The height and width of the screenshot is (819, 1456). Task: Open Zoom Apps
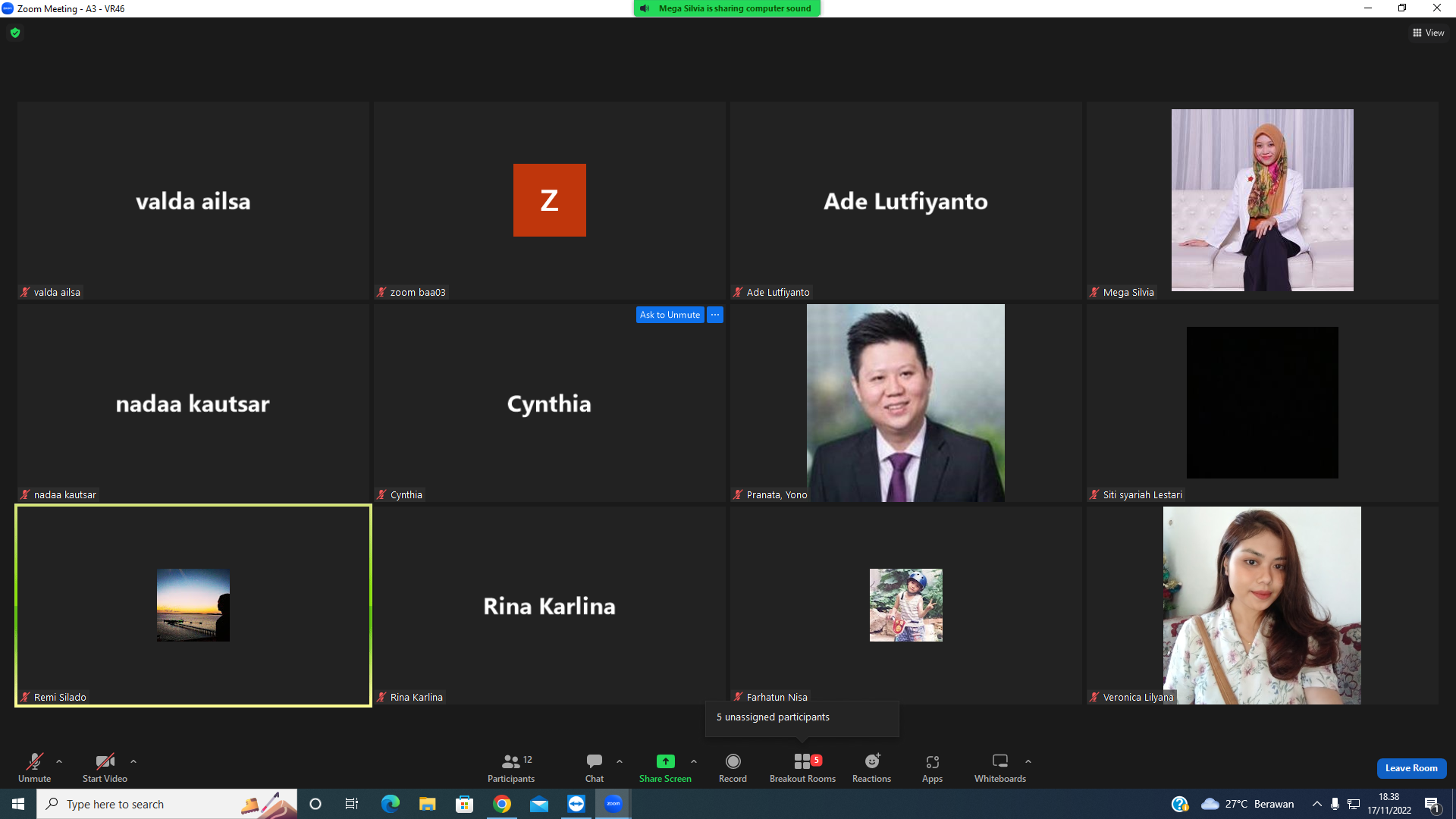pyautogui.click(x=933, y=767)
